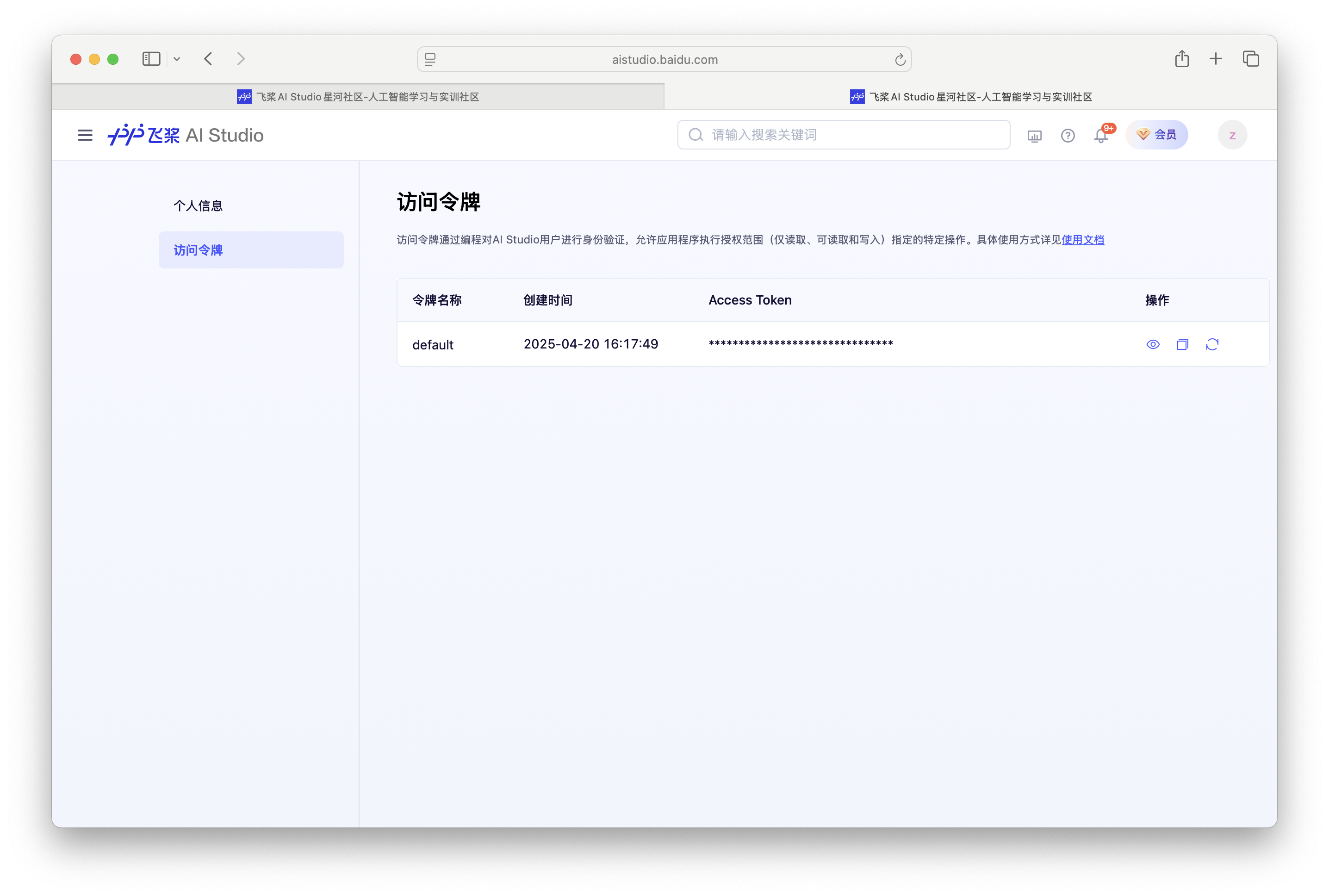Copy the default access token
Viewport: 1329px width, 896px height.
(x=1183, y=344)
